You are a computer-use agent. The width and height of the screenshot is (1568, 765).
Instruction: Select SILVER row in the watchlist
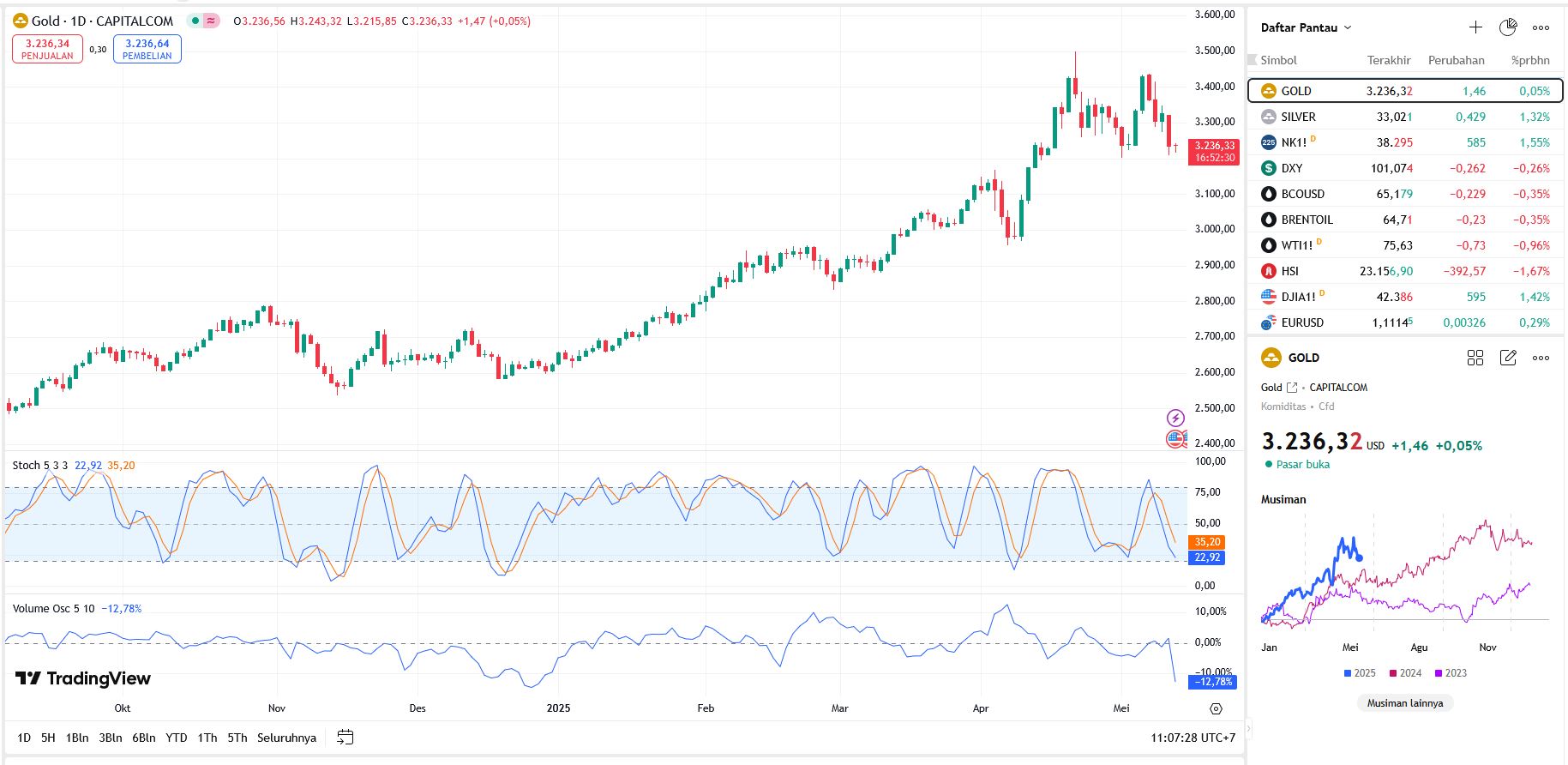pyautogui.click(x=1404, y=117)
